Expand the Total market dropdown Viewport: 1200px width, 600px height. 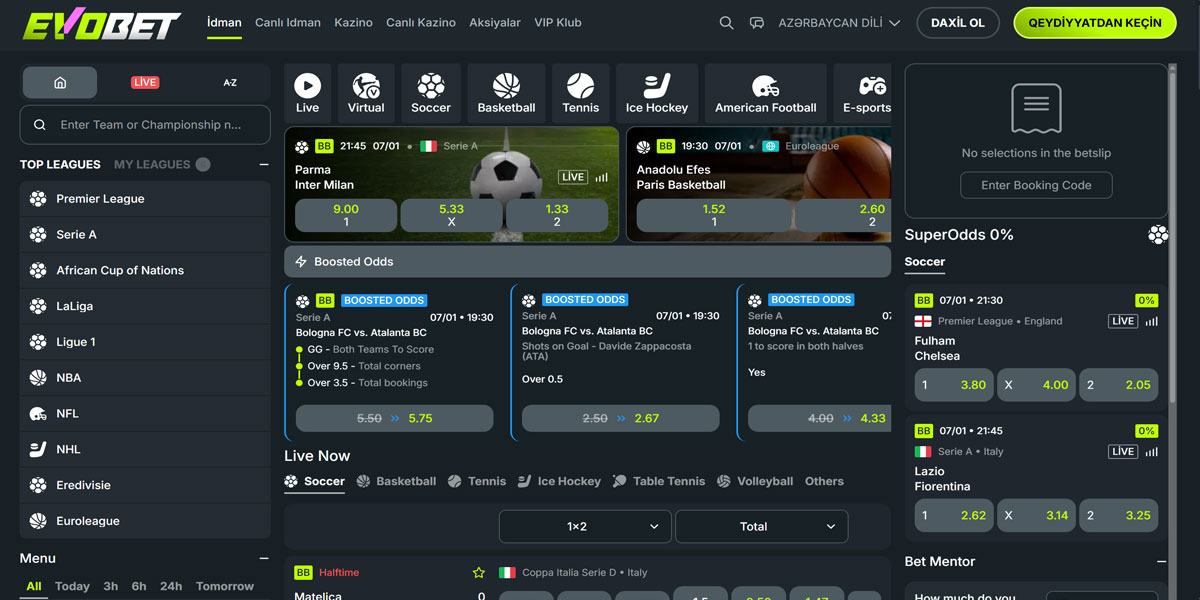(x=761, y=526)
